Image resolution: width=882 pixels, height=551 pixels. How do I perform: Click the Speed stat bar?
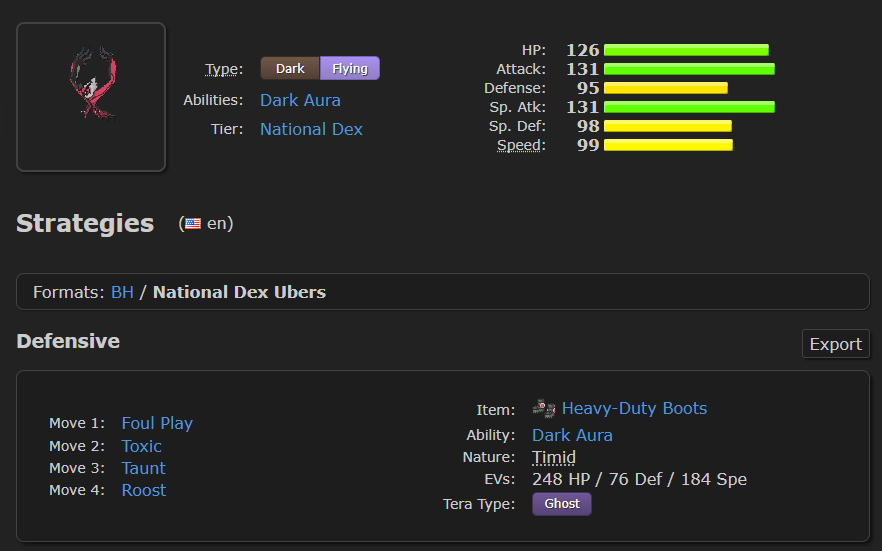(x=668, y=145)
